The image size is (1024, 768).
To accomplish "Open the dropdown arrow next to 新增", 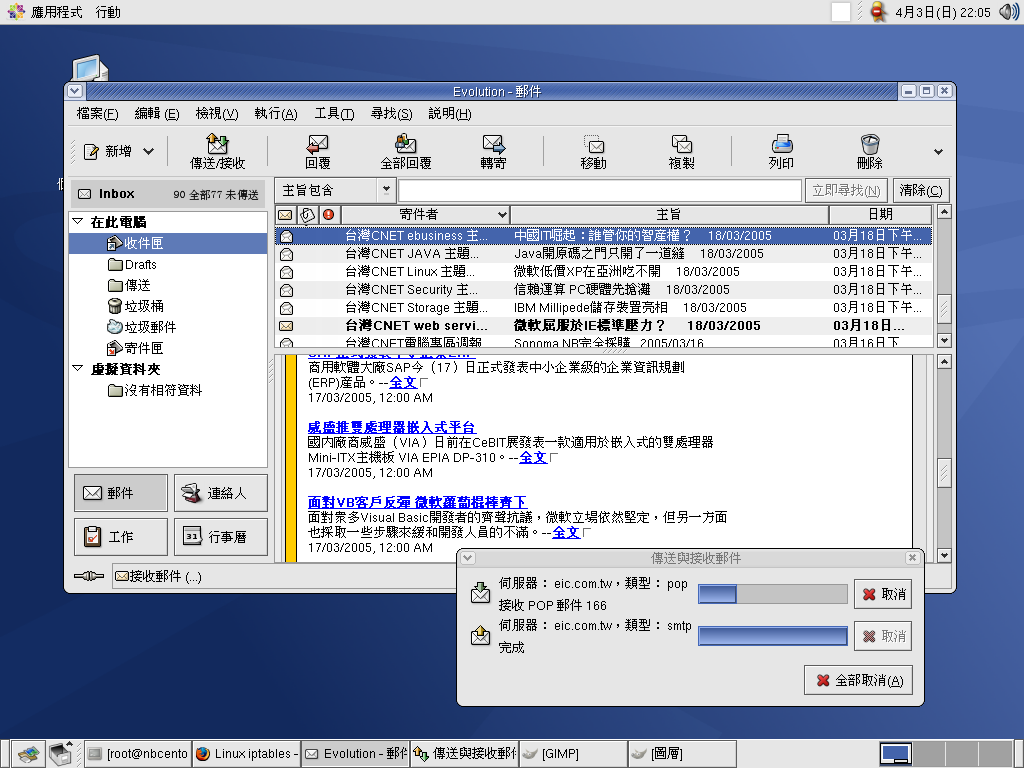I will (149, 152).
